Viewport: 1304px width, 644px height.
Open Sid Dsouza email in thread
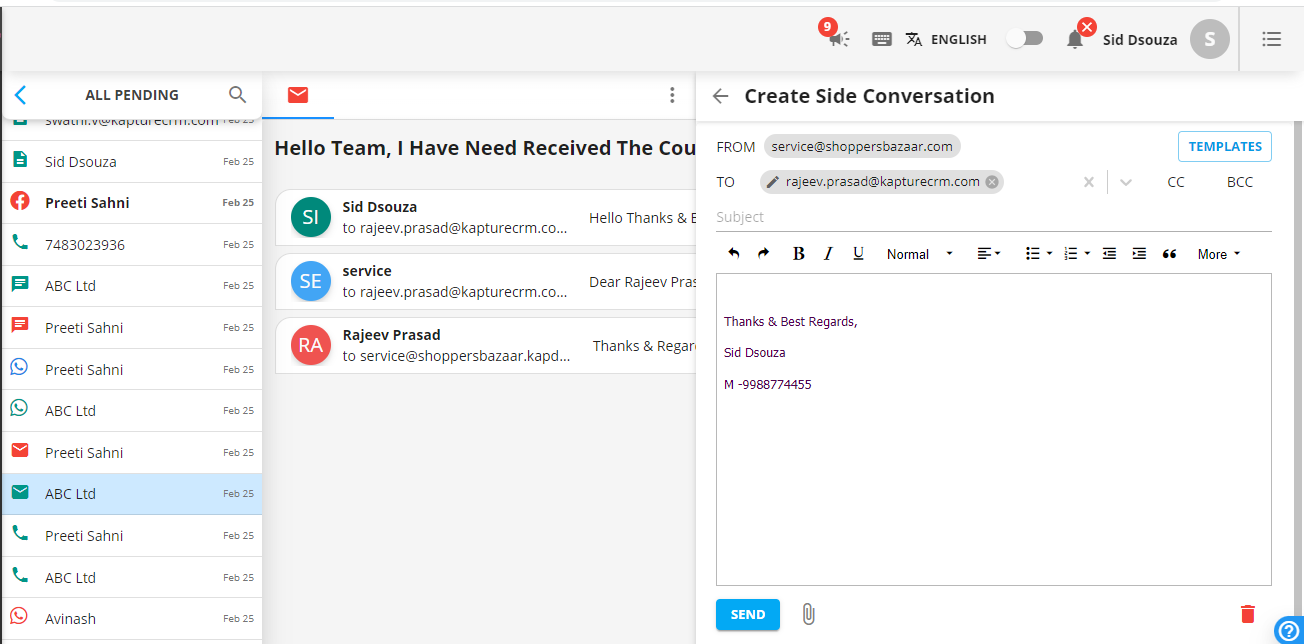(486, 217)
